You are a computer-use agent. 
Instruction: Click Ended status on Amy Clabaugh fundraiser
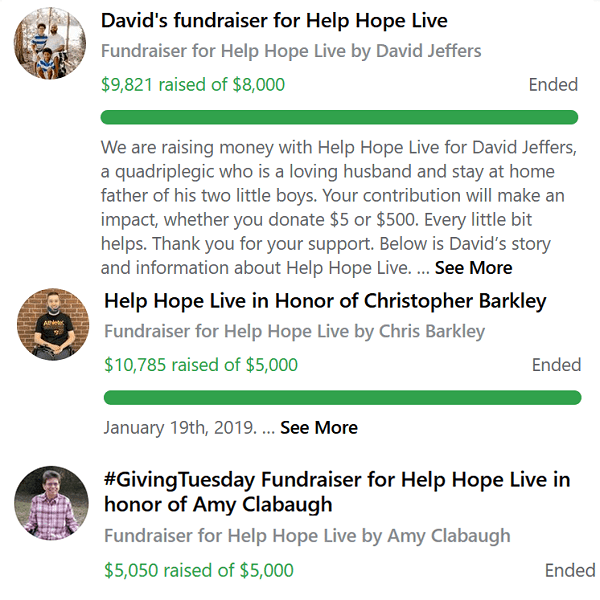pos(570,570)
